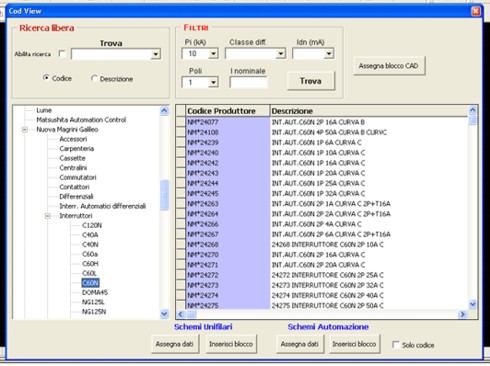Select Carpenteria tree item
This screenshot has height=366, width=490.
point(76,149)
